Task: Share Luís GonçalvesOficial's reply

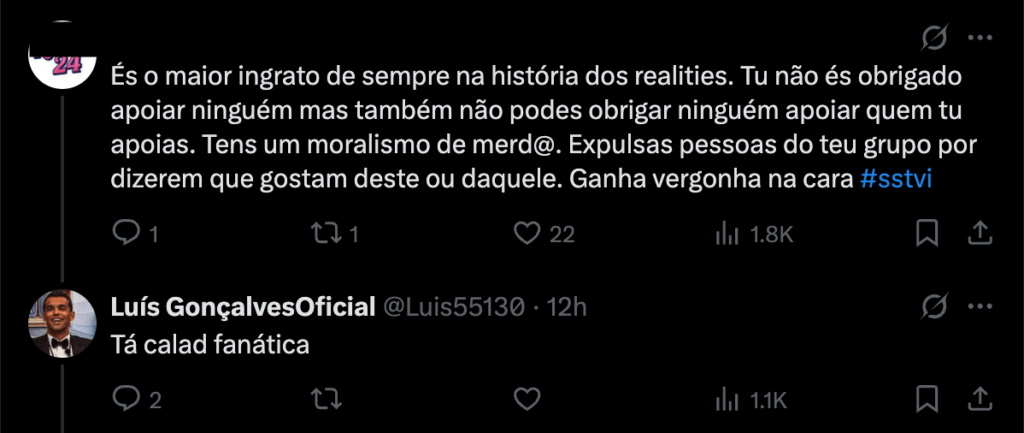Action: (x=981, y=400)
